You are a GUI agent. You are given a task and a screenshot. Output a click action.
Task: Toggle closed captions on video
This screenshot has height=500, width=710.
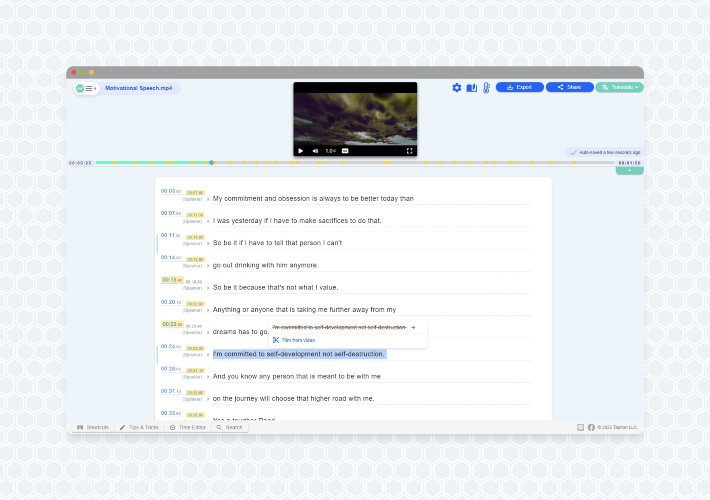tap(345, 151)
